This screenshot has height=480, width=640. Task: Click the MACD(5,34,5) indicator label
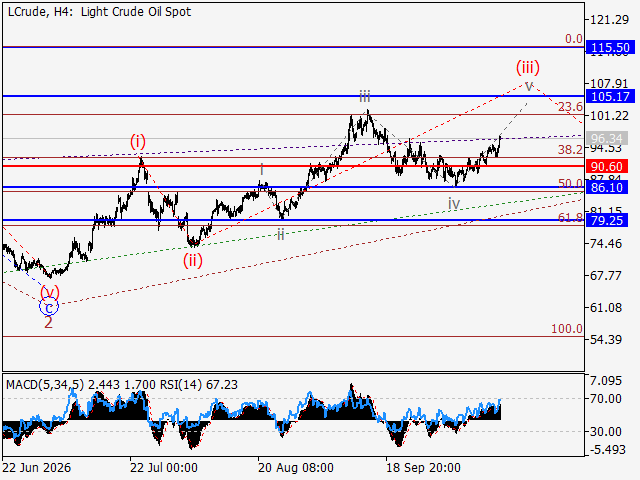[45, 385]
